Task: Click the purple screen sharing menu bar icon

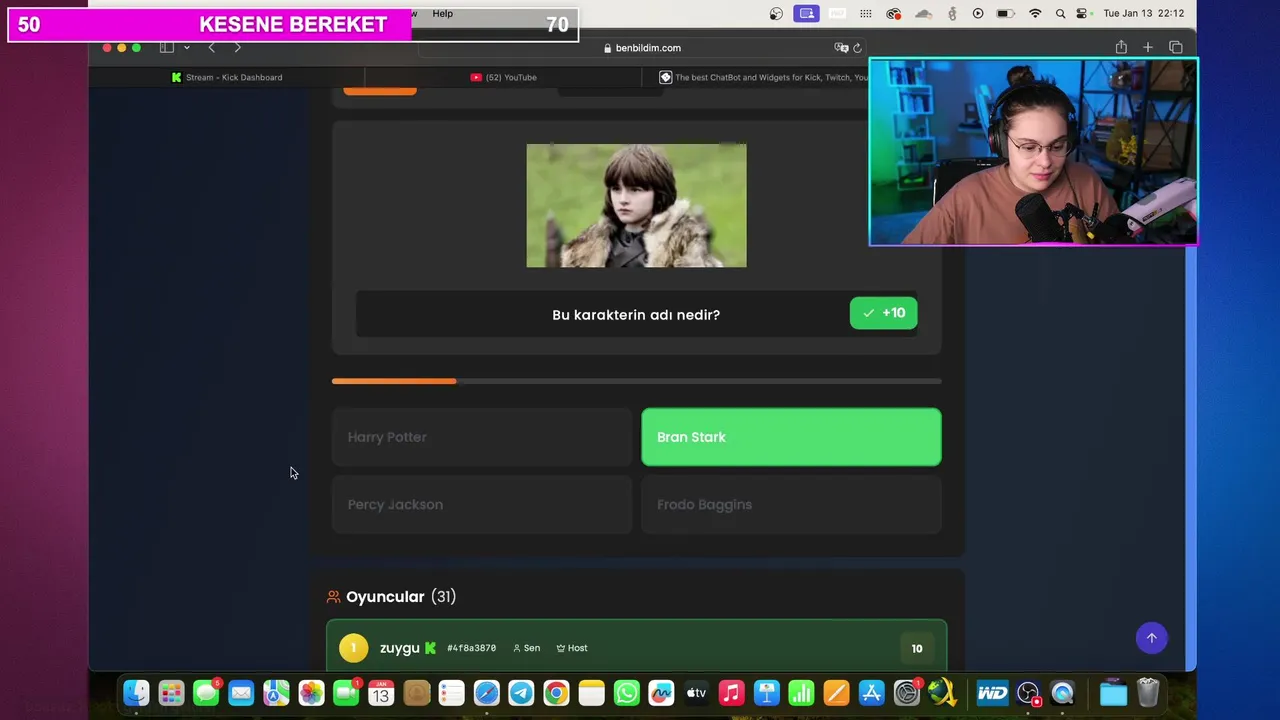Action: point(807,14)
